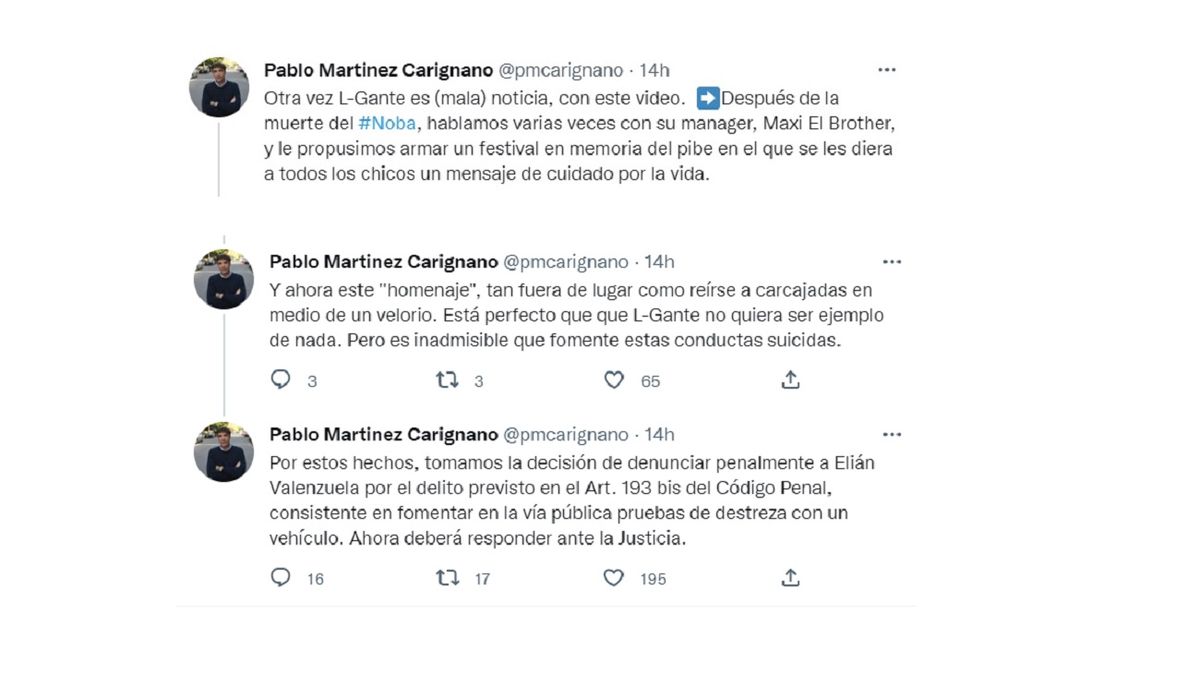Open the @pmcarignano handle on the second tweet
This screenshot has height=675, width=1200.
565,262
